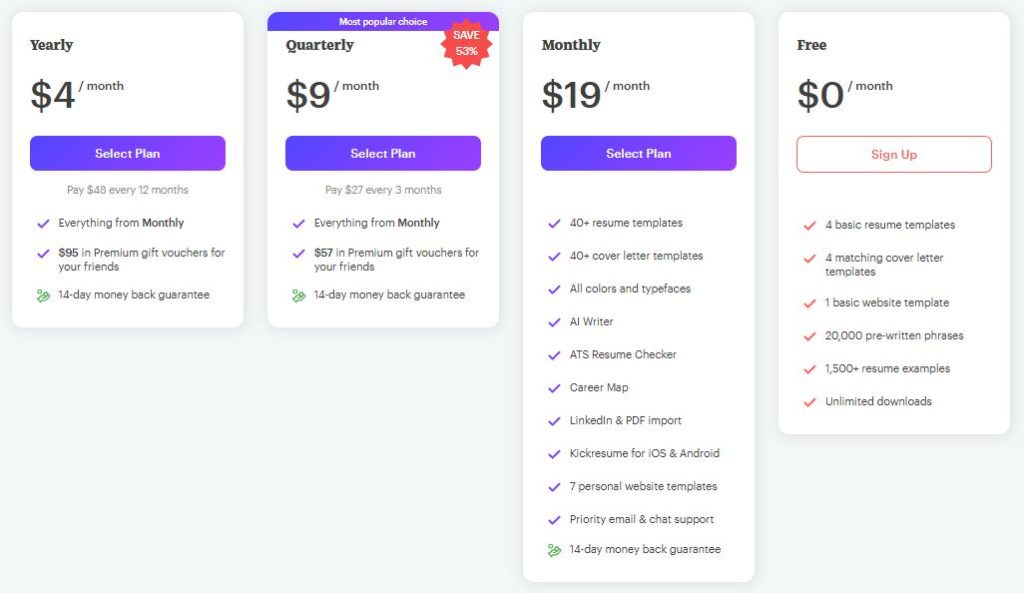Click Pay $48 every 12 months text
Image resolution: width=1024 pixels, height=593 pixels.
(x=127, y=190)
